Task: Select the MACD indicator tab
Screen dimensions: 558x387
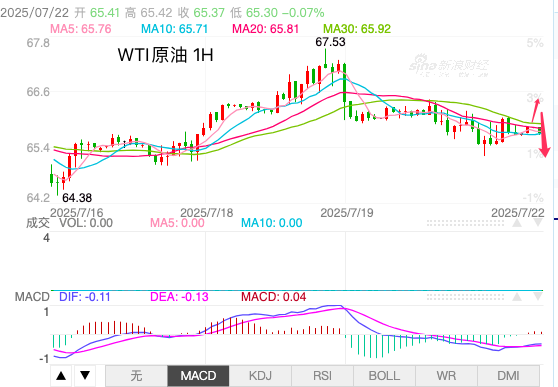Action: pos(198,376)
